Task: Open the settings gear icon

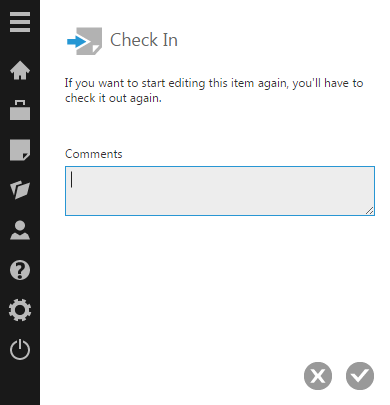Action: [x=20, y=310]
